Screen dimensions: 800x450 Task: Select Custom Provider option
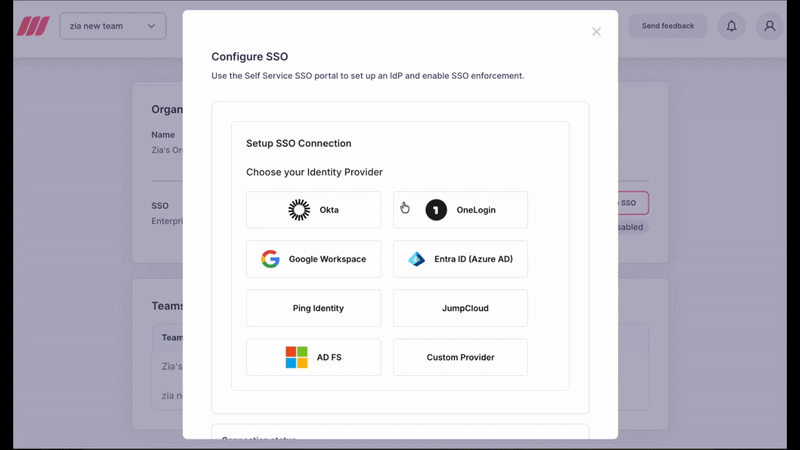click(x=460, y=357)
